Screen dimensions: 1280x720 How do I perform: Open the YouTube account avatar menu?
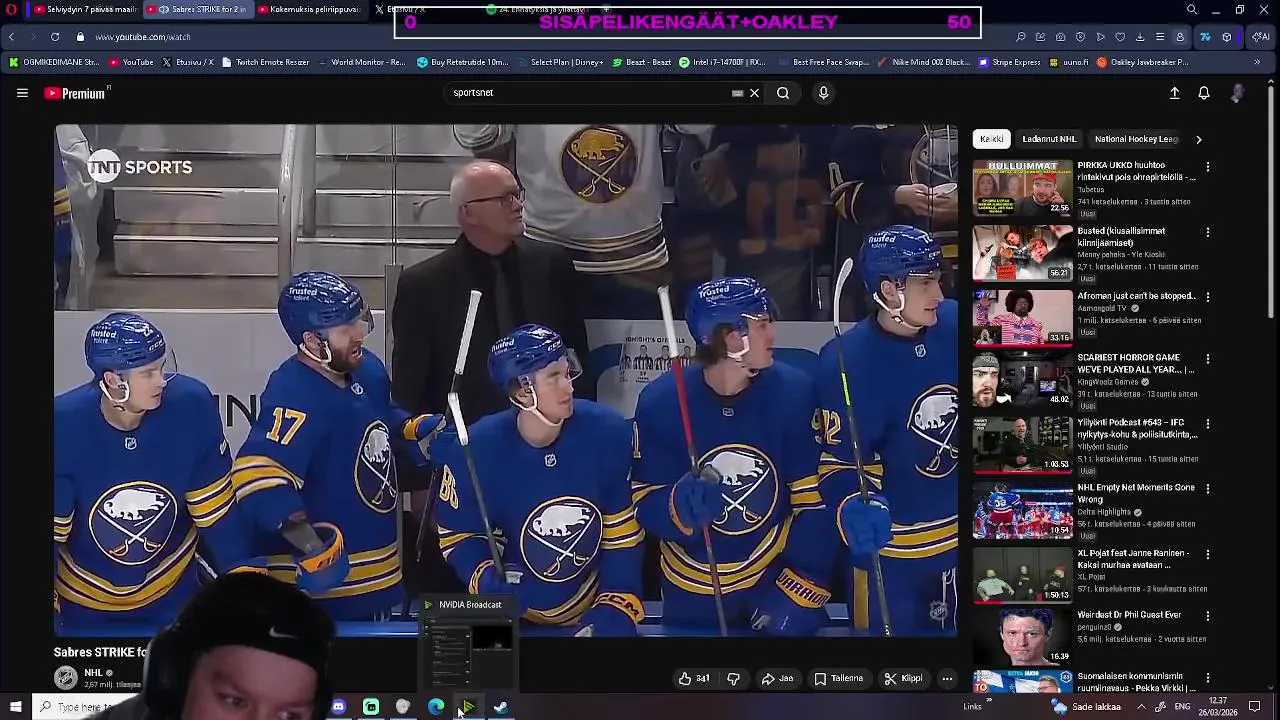pyautogui.click(x=1238, y=93)
